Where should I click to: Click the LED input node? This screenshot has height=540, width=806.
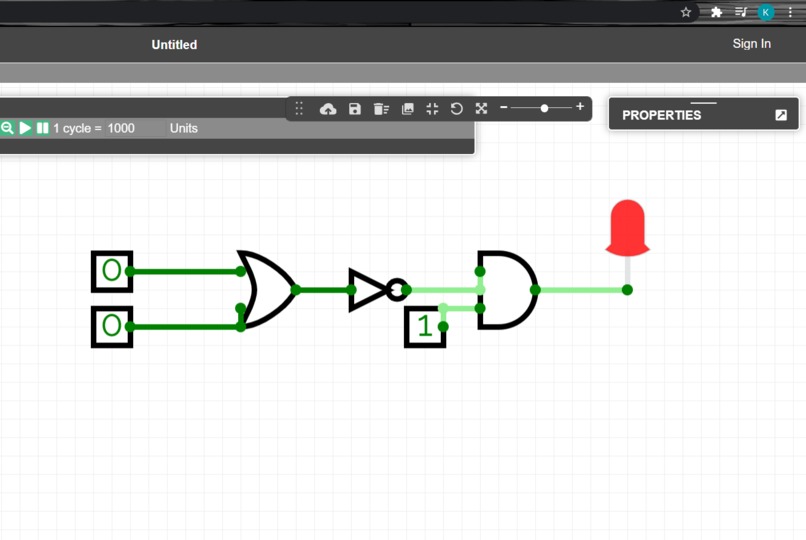(x=627, y=290)
